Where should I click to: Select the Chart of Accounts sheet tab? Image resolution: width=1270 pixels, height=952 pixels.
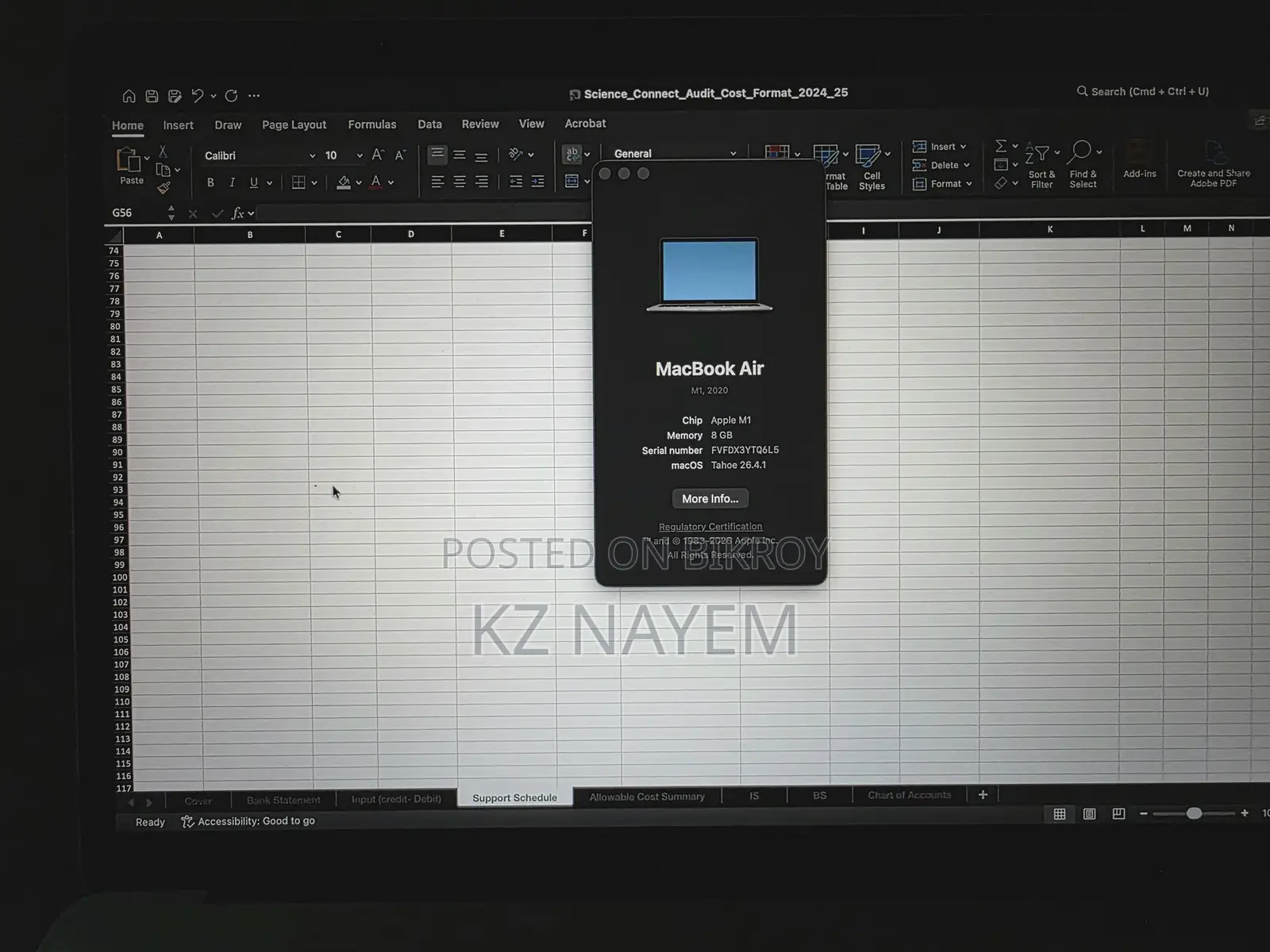point(909,795)
